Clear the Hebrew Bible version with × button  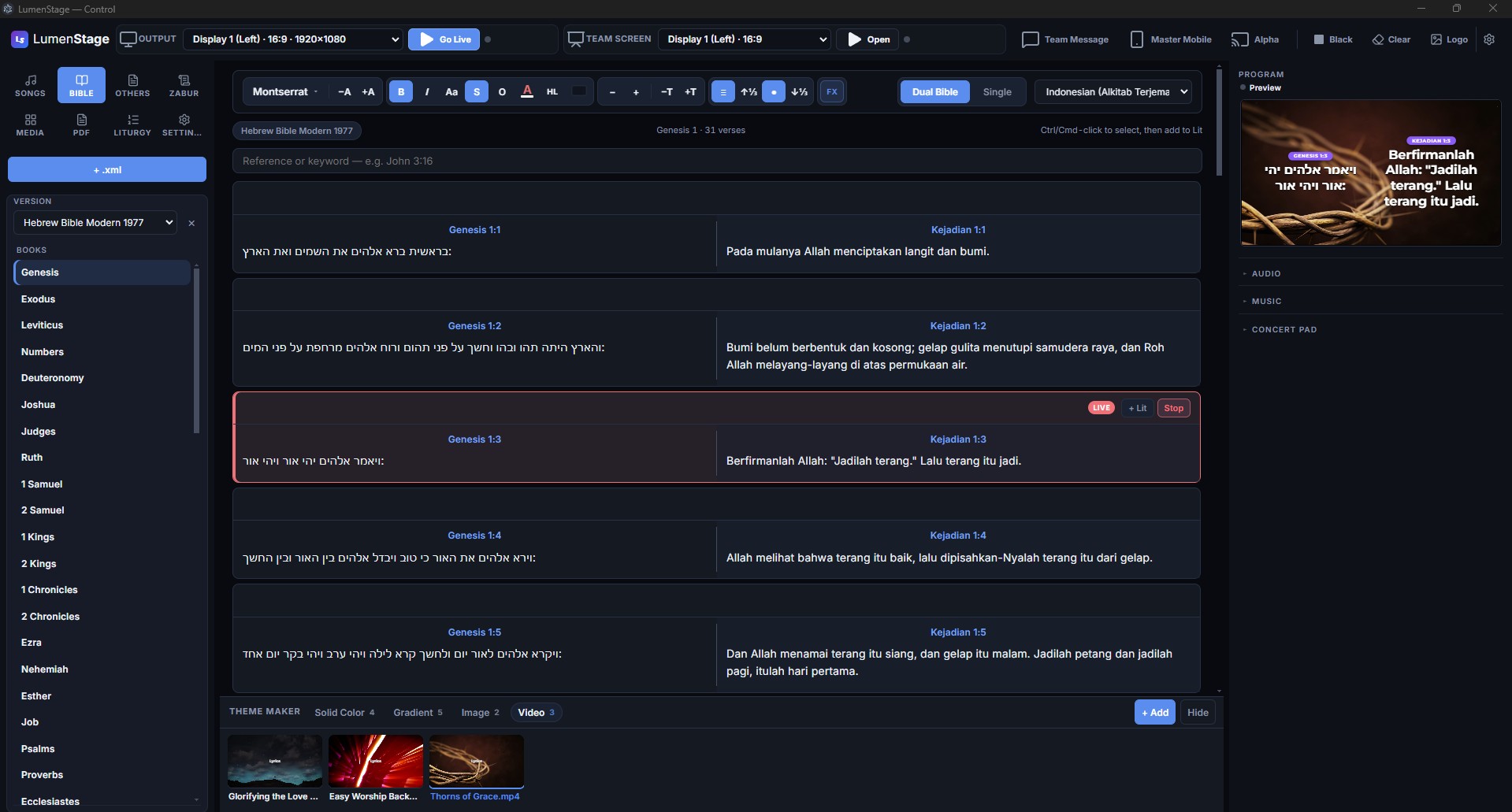(x=191, y=223)
